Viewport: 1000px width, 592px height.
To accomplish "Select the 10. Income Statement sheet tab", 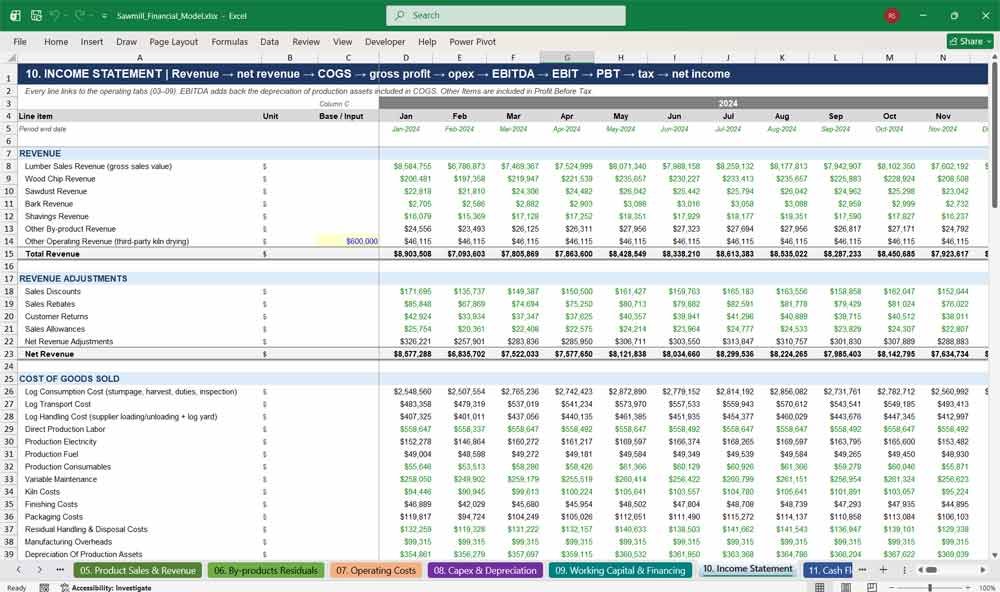I will click(x=747, y=569).
